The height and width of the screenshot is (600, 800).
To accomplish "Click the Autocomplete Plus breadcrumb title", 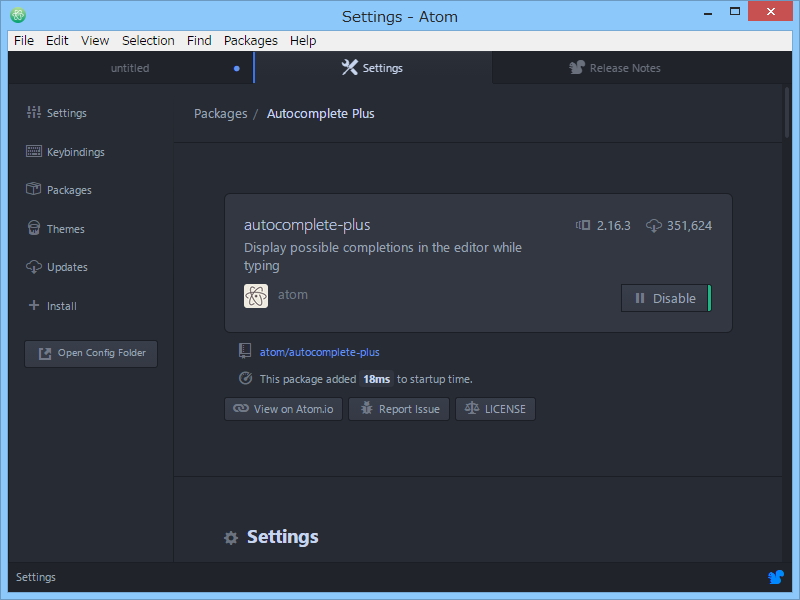I will [320, 113].
